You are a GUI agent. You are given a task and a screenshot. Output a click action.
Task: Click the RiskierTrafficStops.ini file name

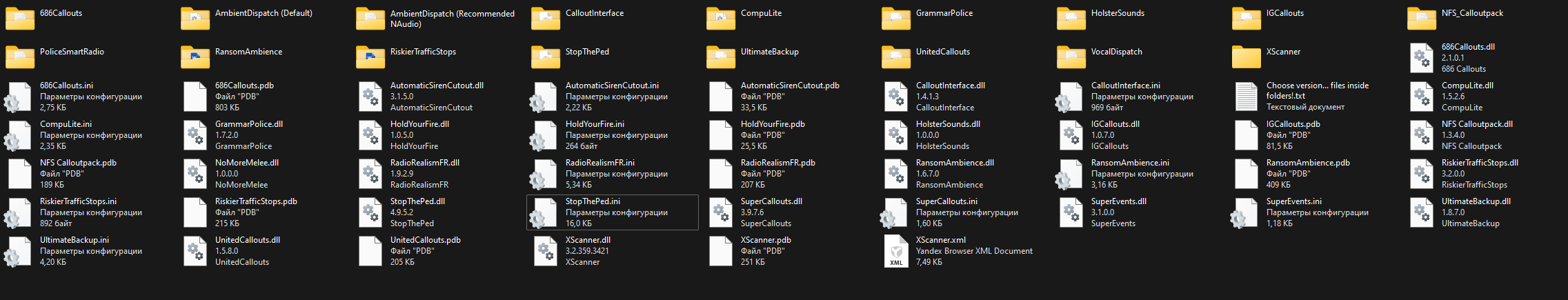tap(78, 201)
